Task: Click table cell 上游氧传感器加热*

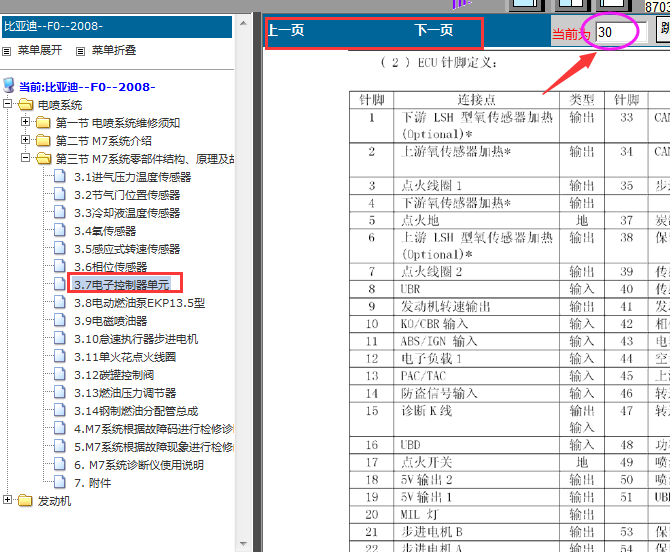Action: coord(476,160)
